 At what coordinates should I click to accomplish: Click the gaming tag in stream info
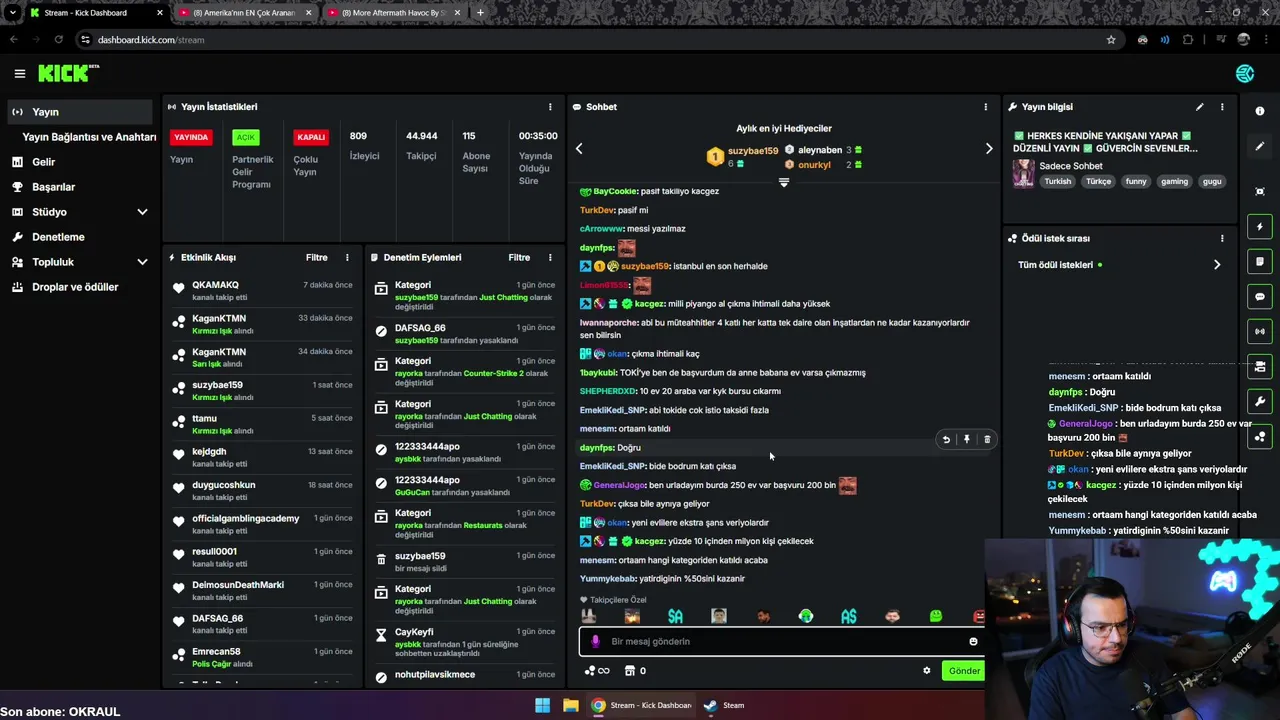coord(1174,182)
